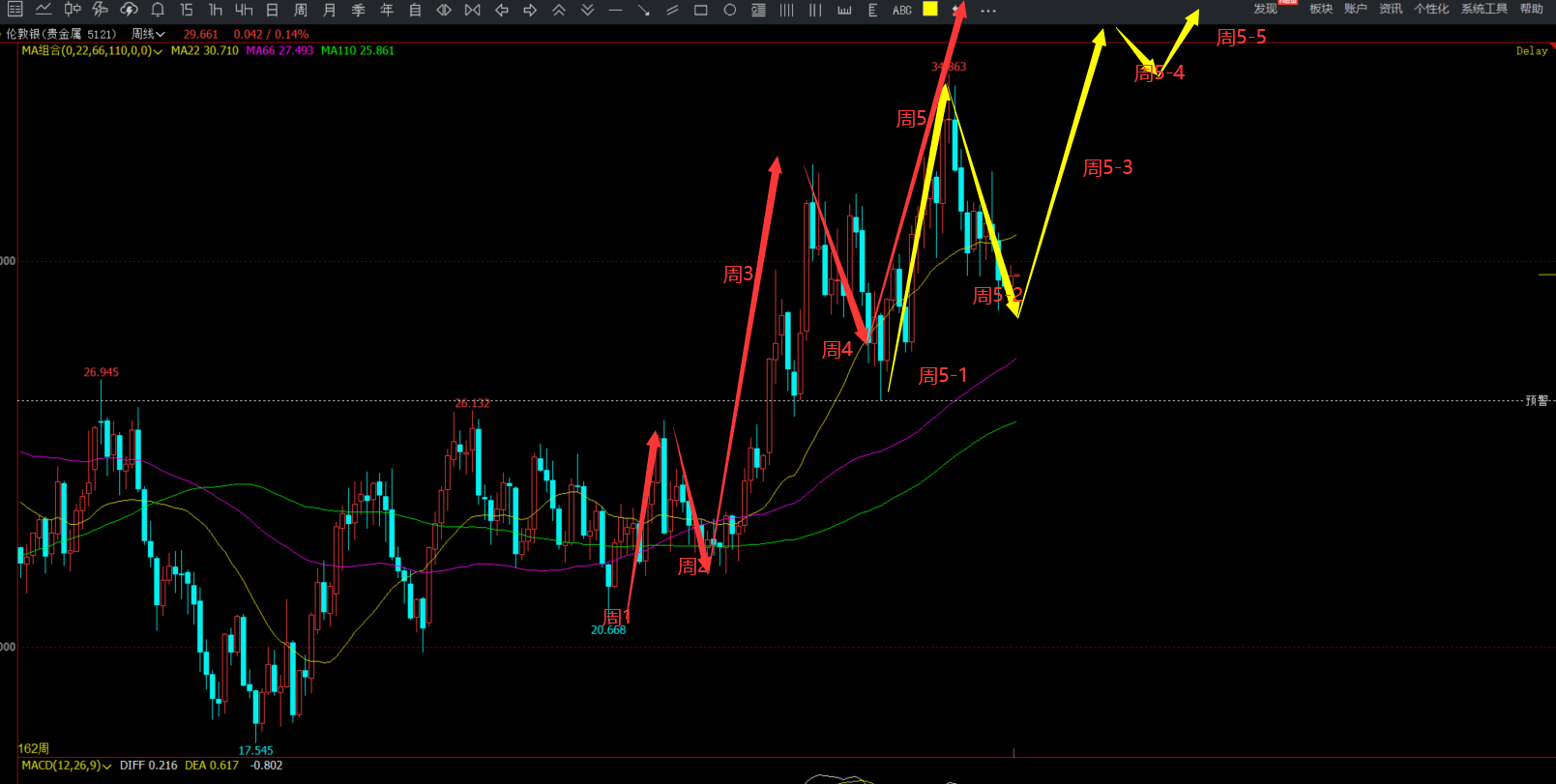
Task: Select the four vertical lines tool
Action: click(787, 10)
